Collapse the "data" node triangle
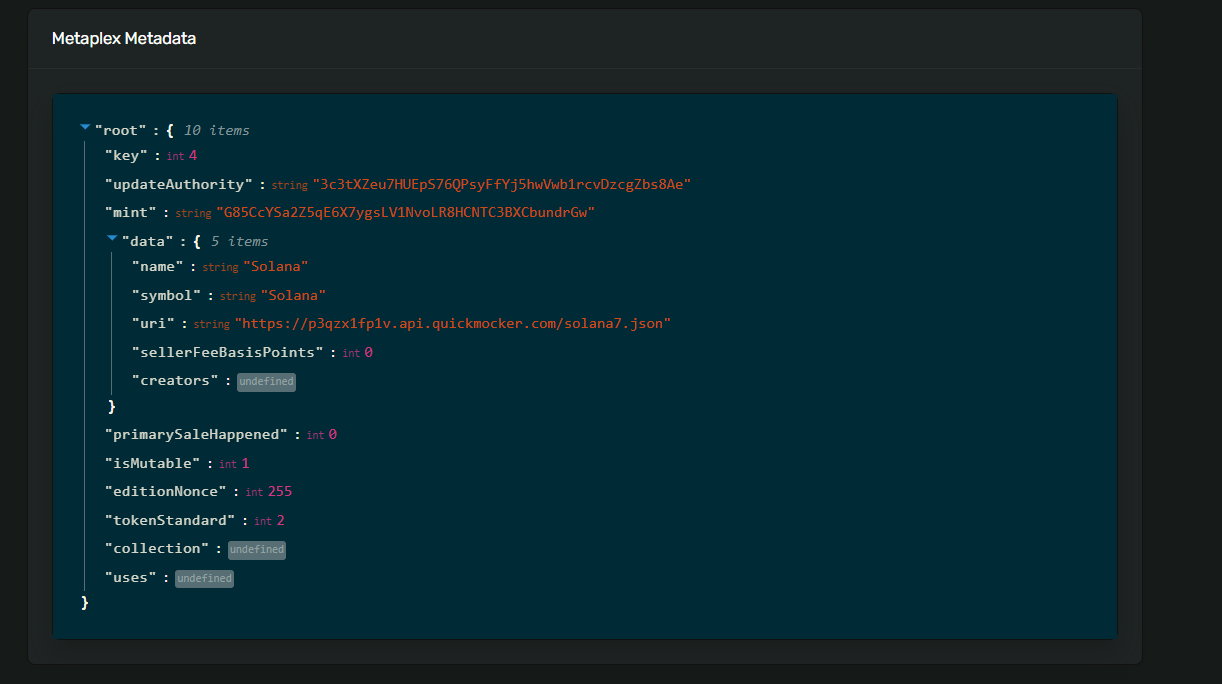Screen dimensions: 1222x684 pyautogui.click(x=112, y=239)
